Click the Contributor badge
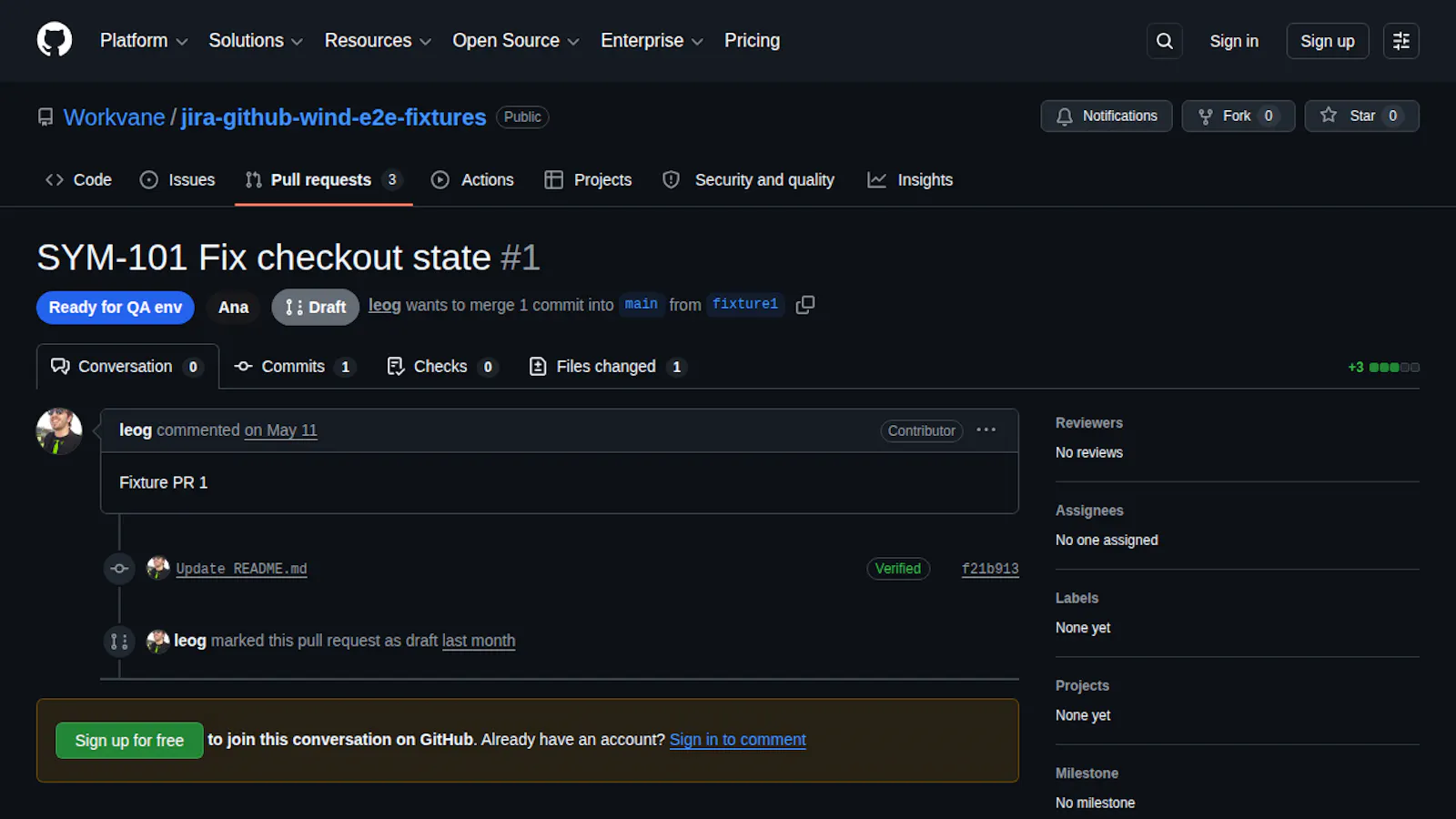1456x819 pixels. point(922,431)
